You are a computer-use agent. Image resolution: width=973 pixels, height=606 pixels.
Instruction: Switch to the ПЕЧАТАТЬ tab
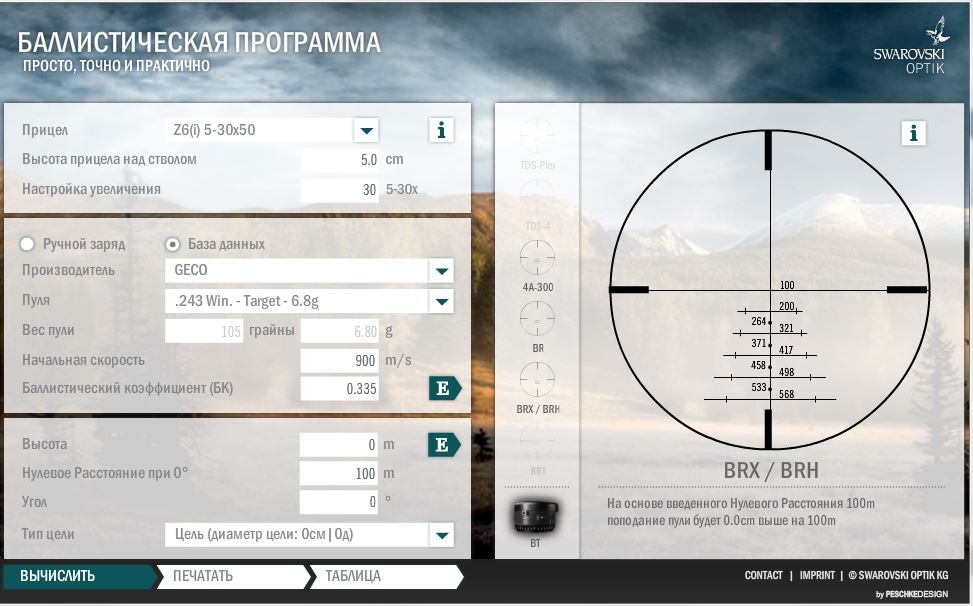pos(230,576)
